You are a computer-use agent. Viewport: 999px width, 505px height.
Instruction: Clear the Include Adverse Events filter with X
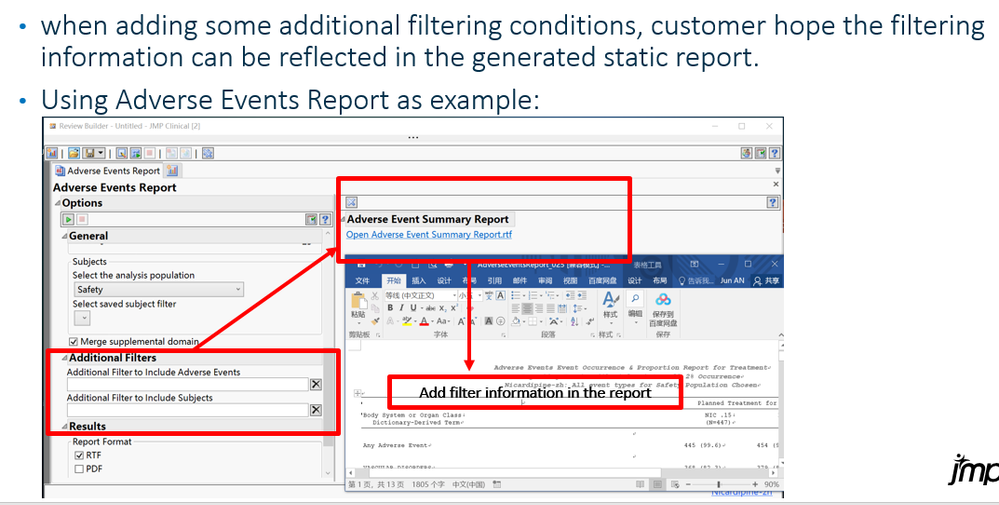pos(315,384)
